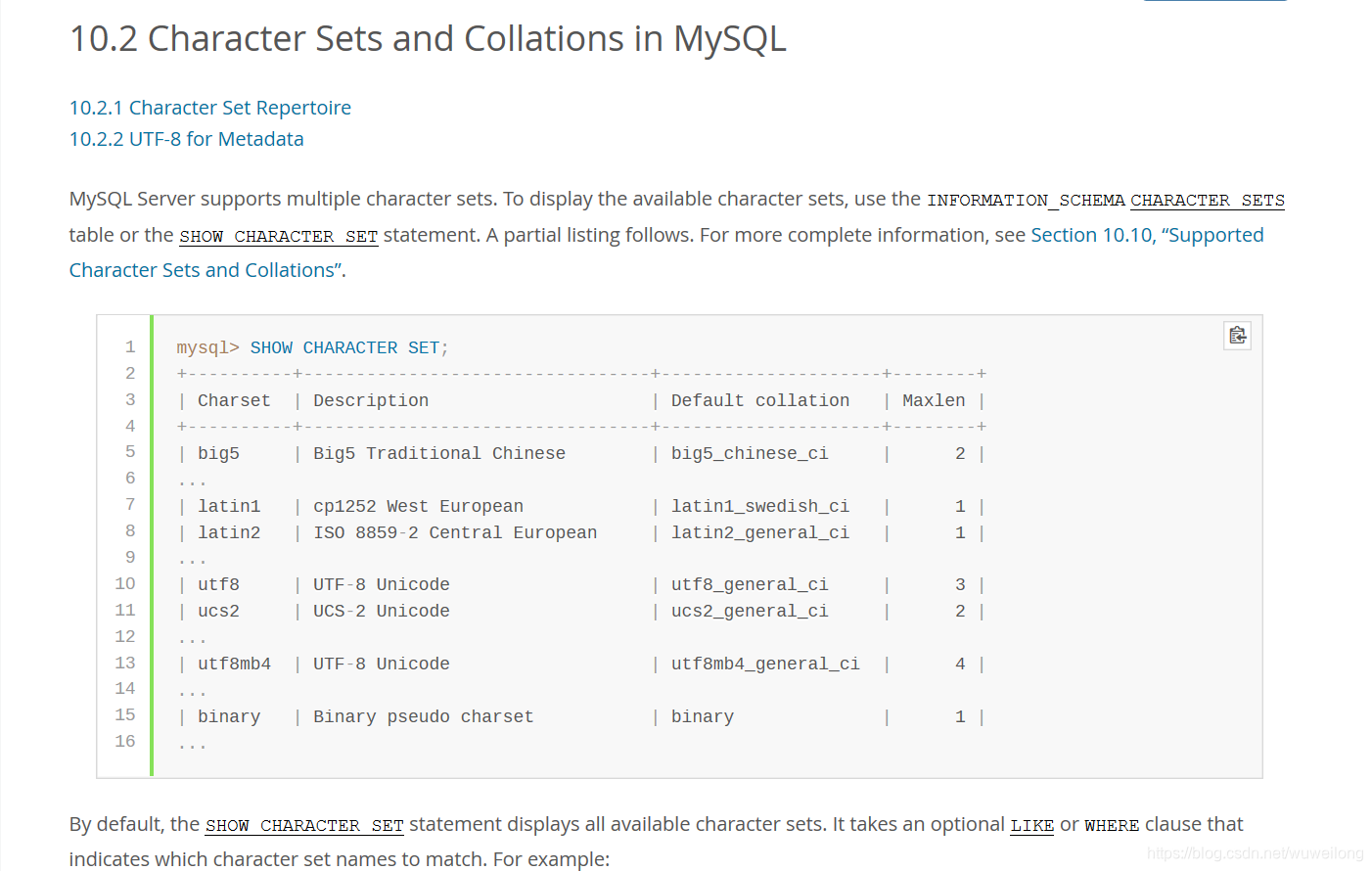
Task: Click the underlined LIKE keyword link
Action: [x=1031, y=825]
